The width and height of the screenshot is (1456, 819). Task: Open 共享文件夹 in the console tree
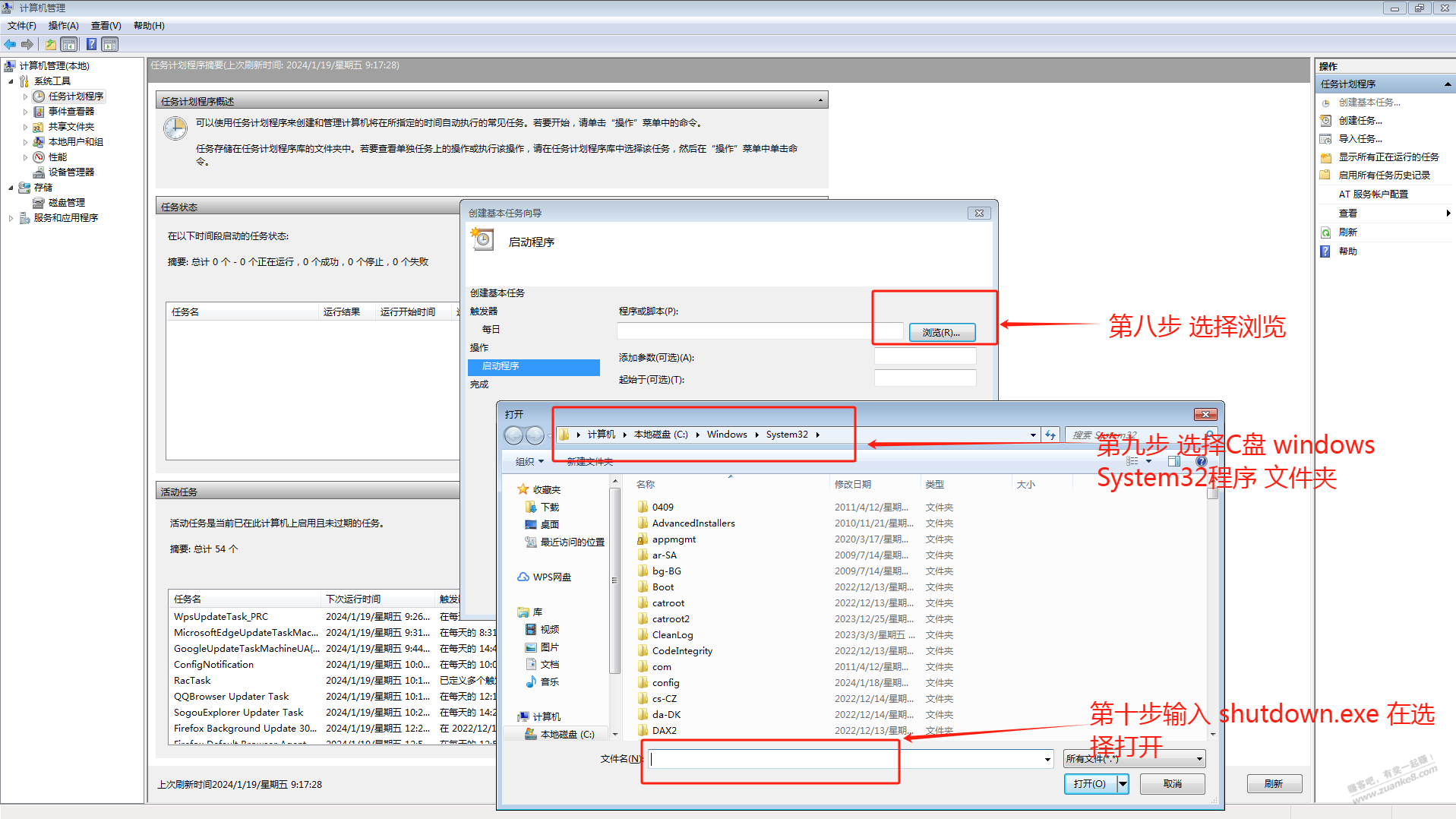tap(71, 127)
